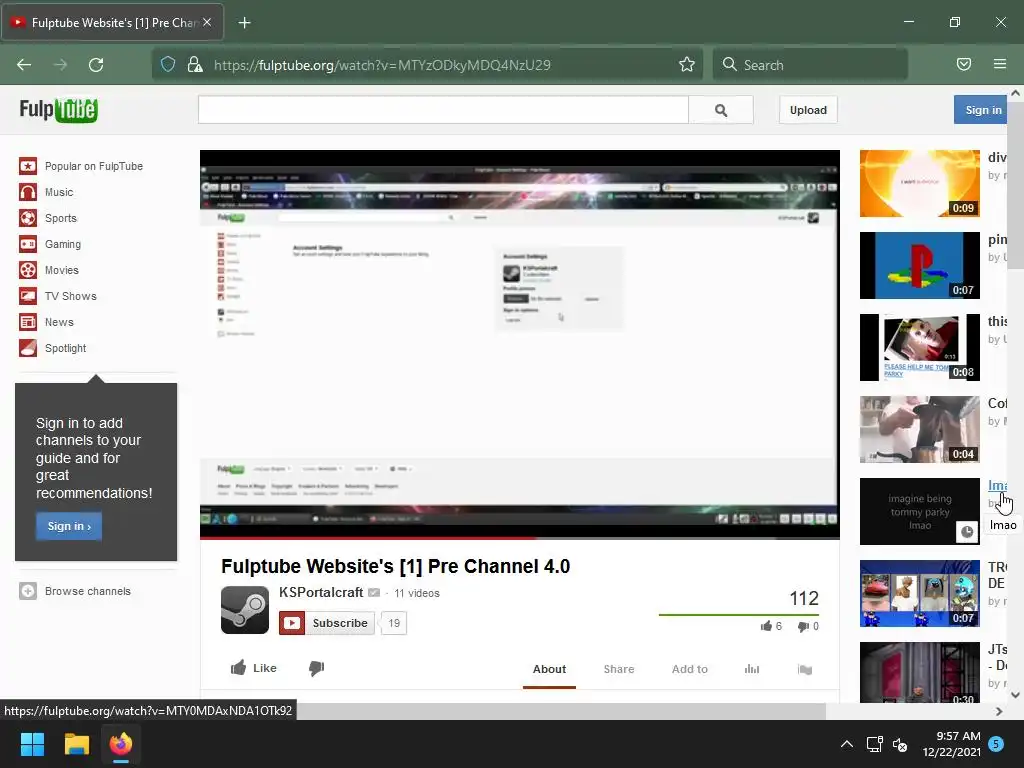Viewport: 1024px width, 768px height.
Task: Click the watch later clock on tommy parky thumbnail
Action: point(967,532)
